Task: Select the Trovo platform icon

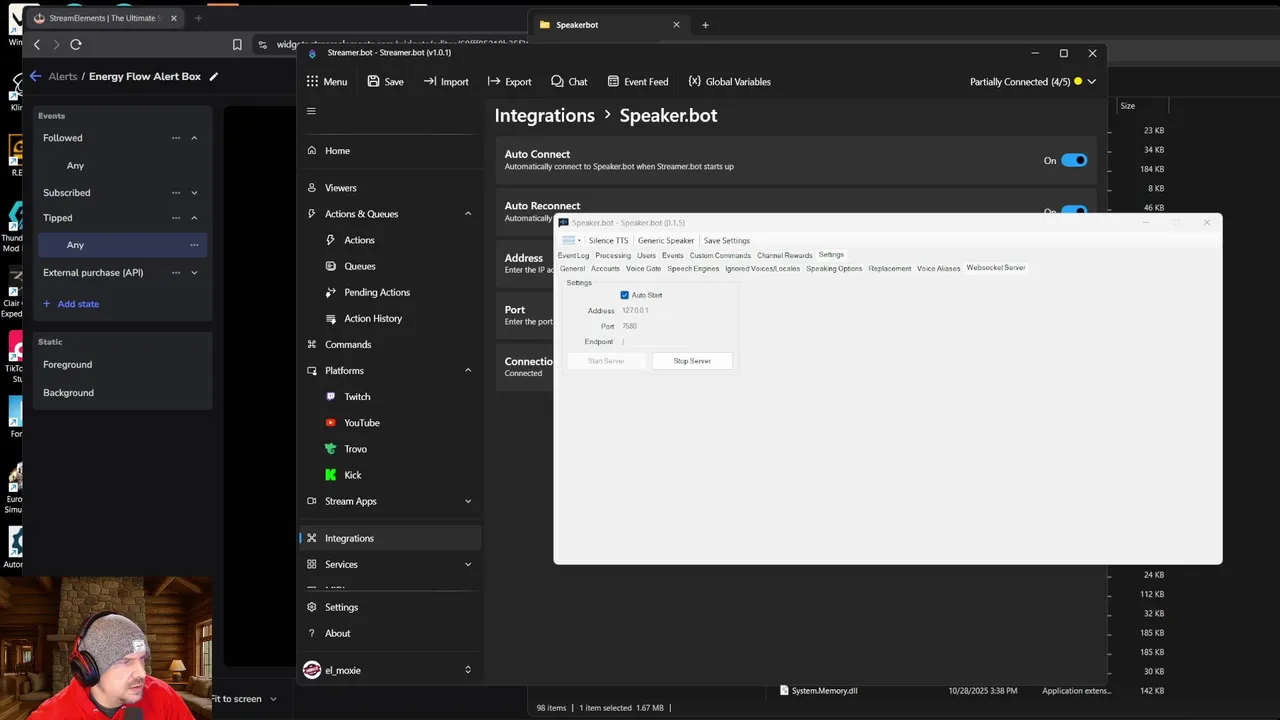Action: [x=331, y=449]
